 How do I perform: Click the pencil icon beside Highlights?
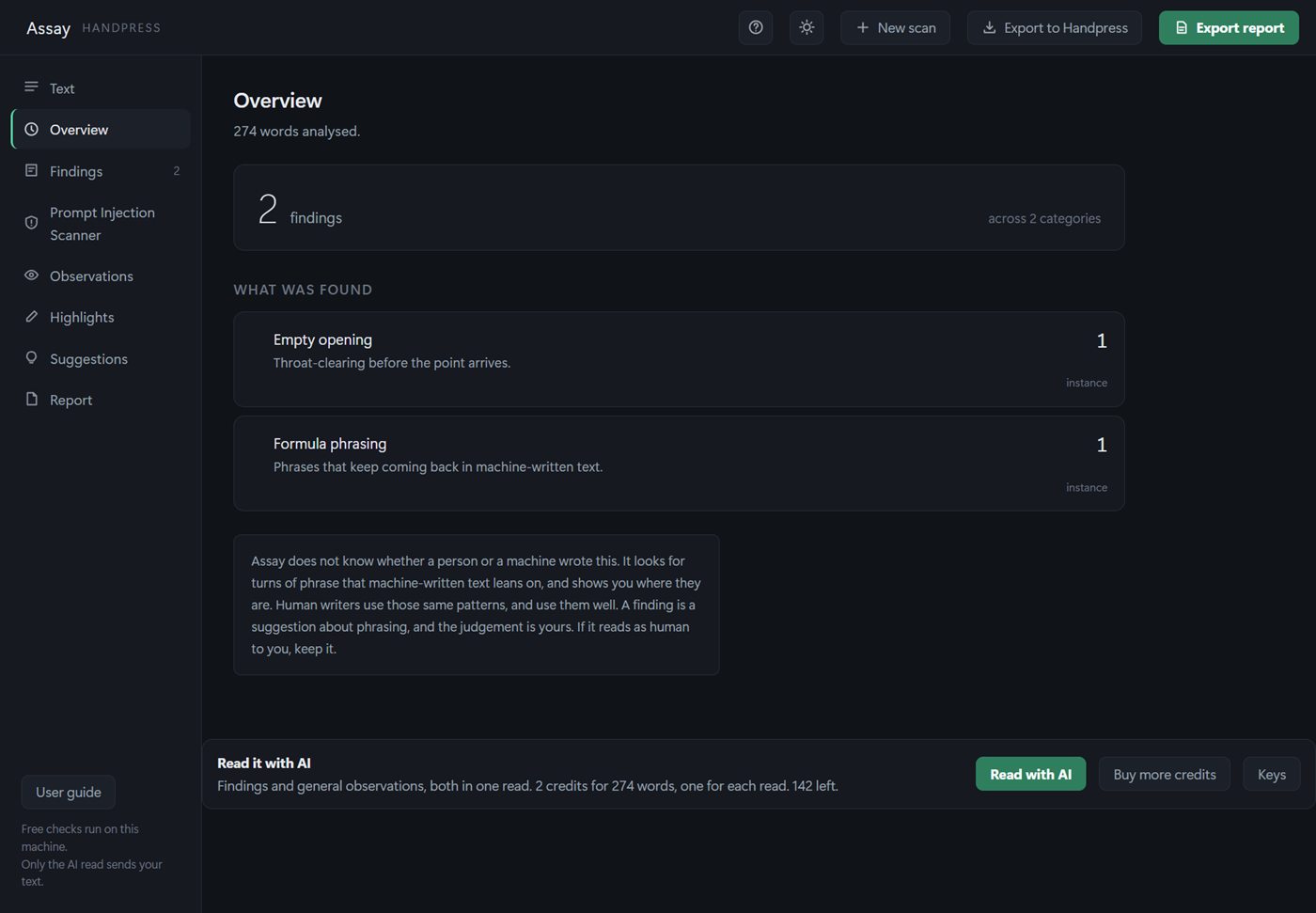tap(31, 317)
